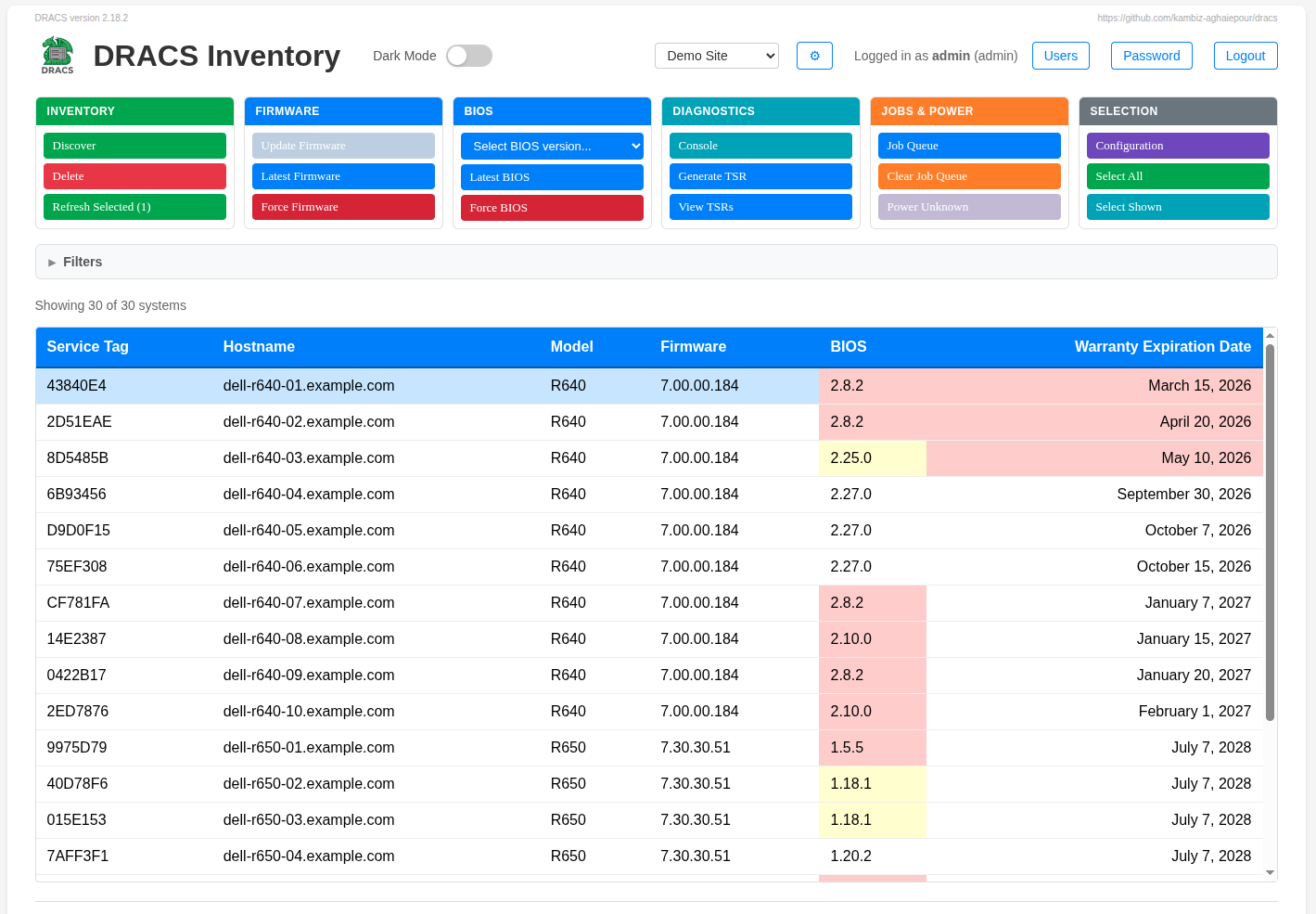
Task: Click warranty date September 30, 2026
Action: tap(1184, 495)
